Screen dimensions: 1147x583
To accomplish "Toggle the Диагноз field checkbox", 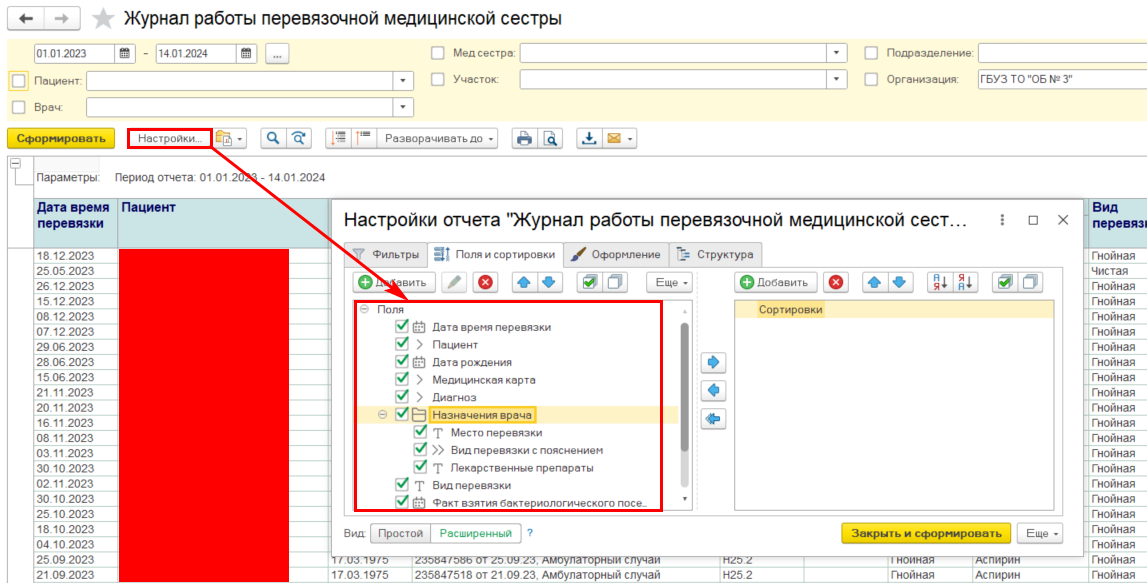I will pos(402,397).
